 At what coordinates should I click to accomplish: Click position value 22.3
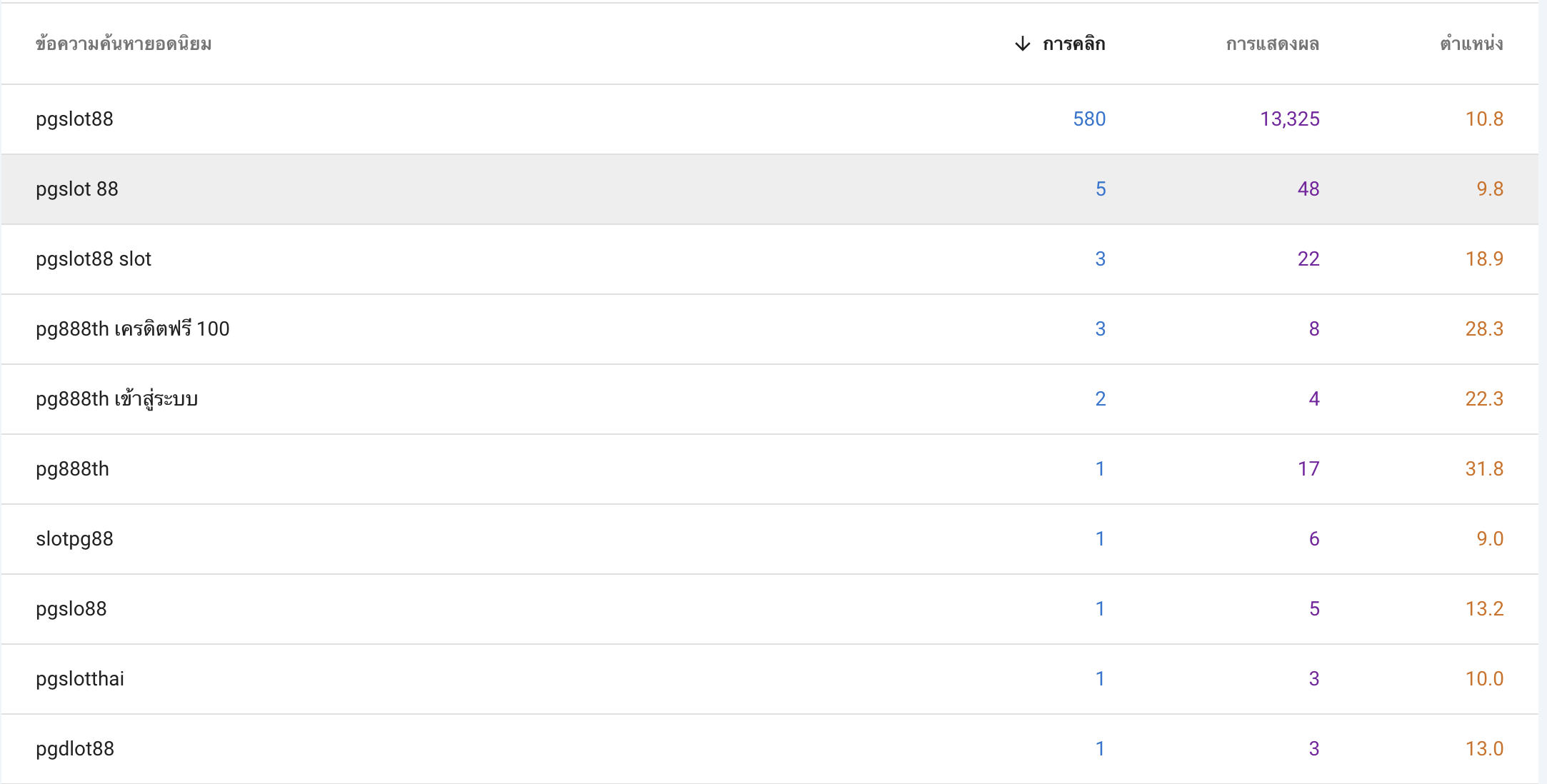tap(1484, 399)
